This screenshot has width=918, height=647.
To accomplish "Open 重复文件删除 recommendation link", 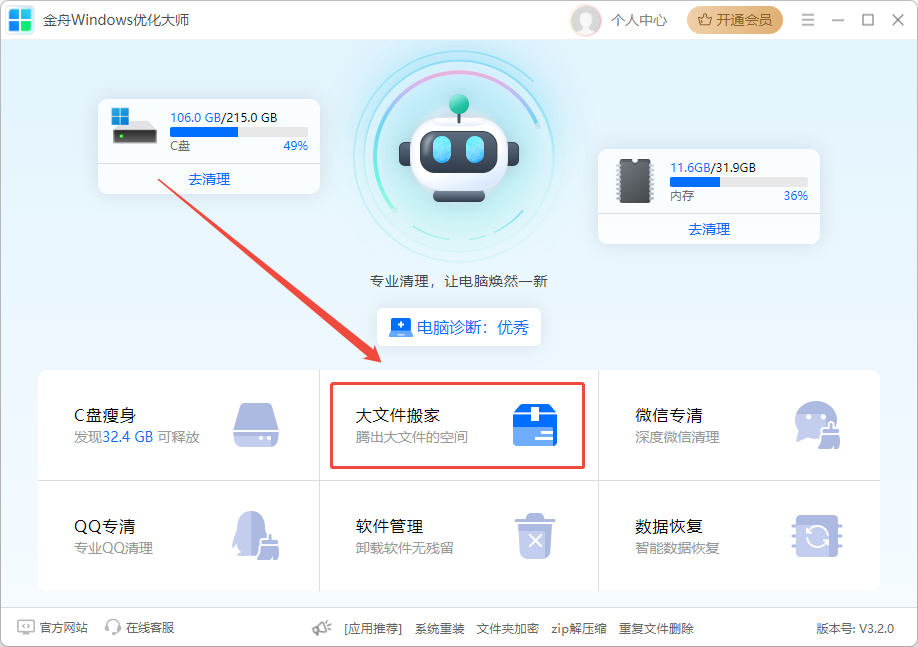I will coord(656,629).
